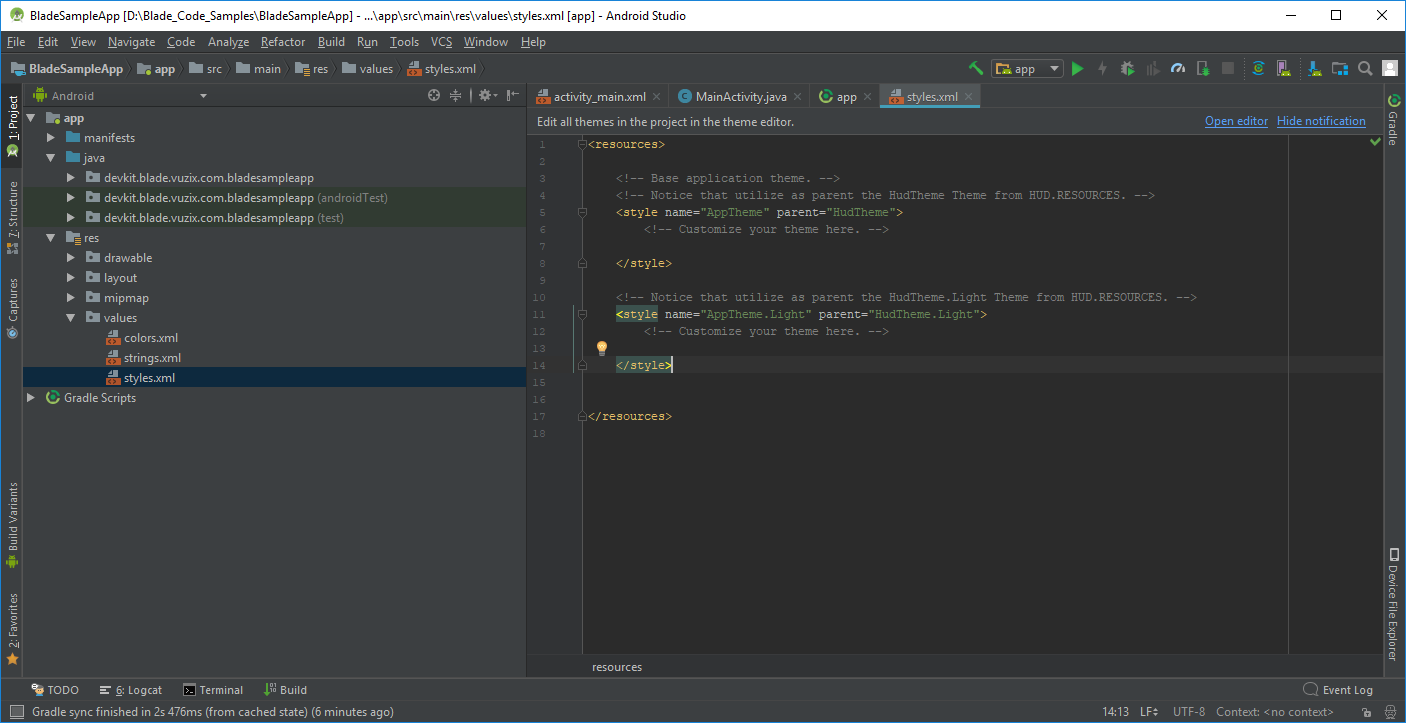Start debugging the app with bug icon
Image resolution: width=1406 pixels, height=723 pixels.
1128,68
